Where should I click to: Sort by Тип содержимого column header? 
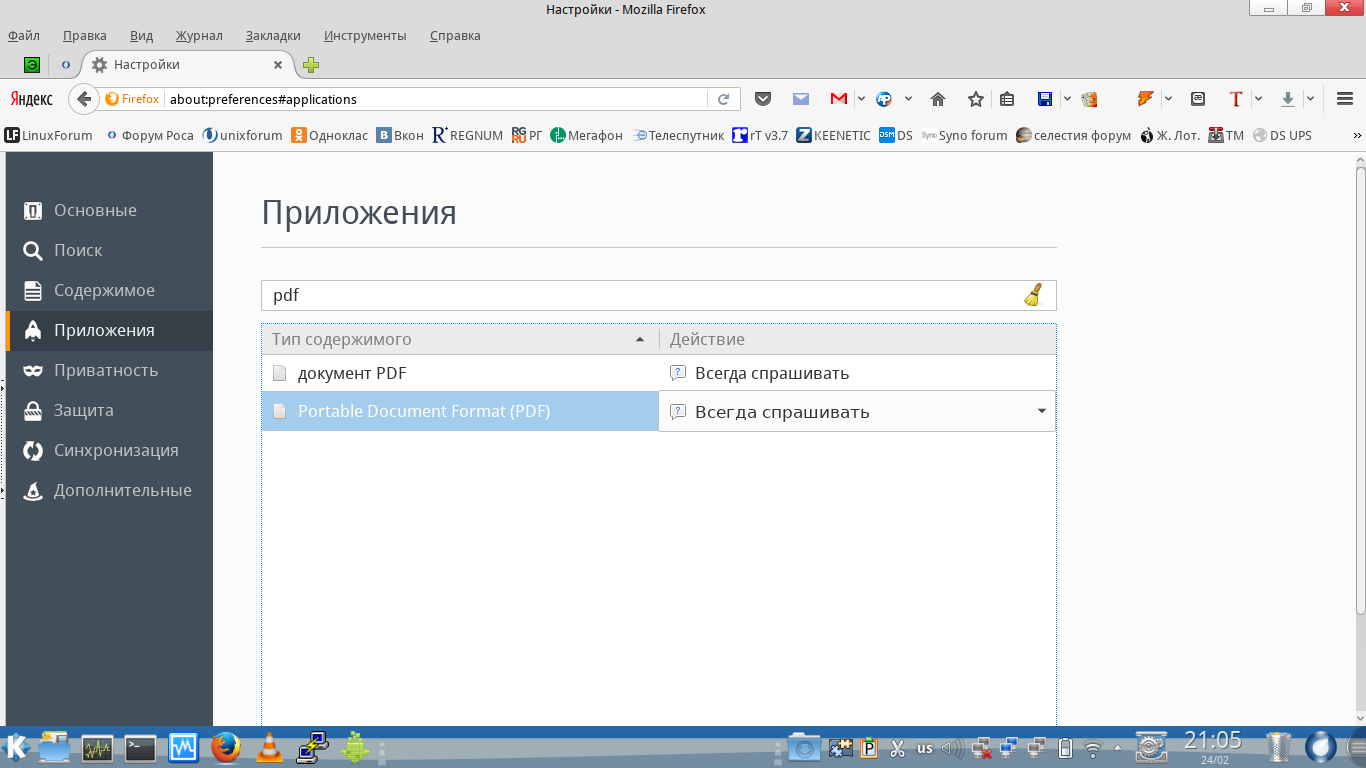coord(460,339)
